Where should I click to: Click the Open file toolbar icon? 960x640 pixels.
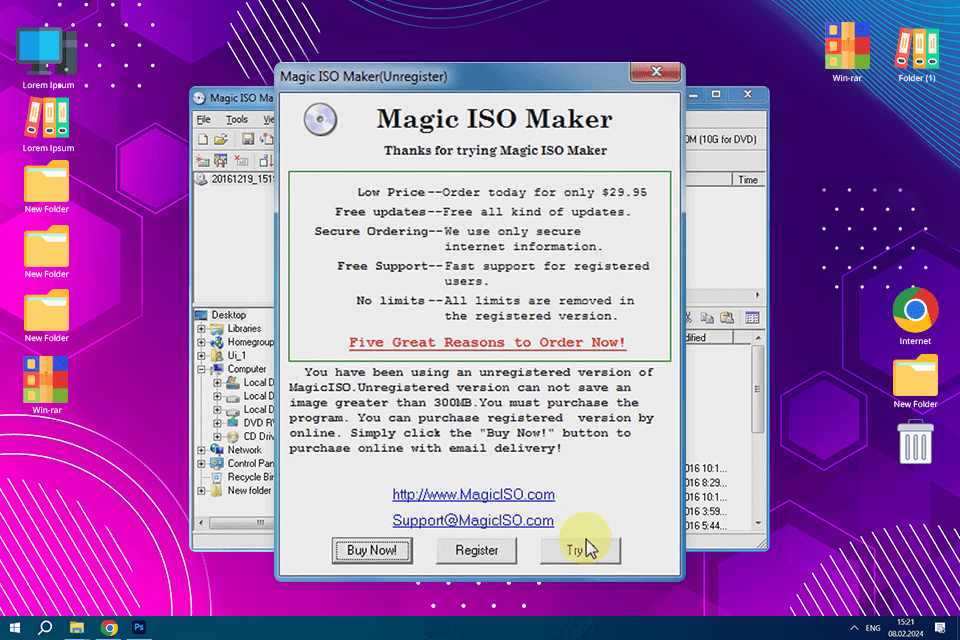[x=221, y=139]
